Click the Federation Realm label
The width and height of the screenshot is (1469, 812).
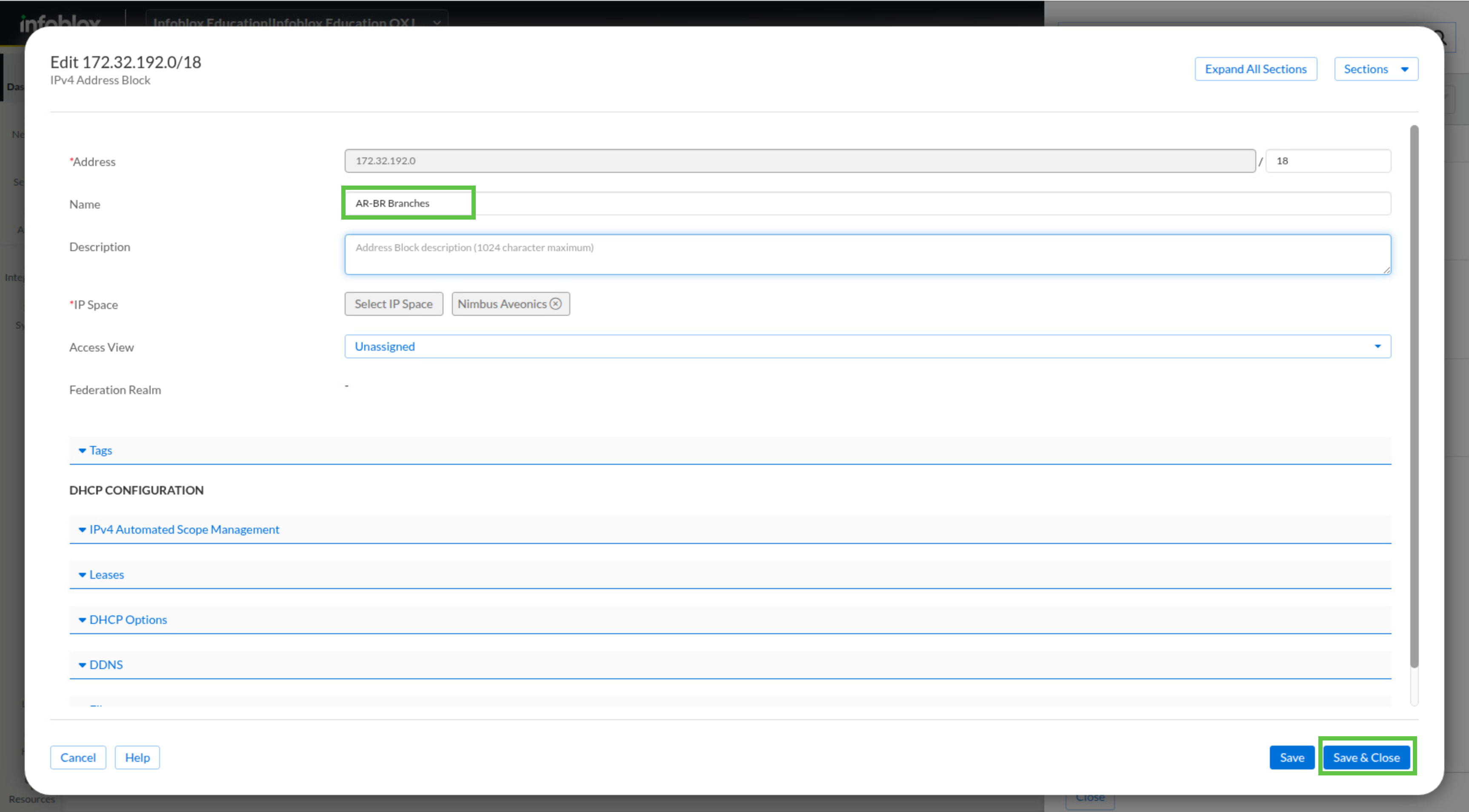(115, 390)
